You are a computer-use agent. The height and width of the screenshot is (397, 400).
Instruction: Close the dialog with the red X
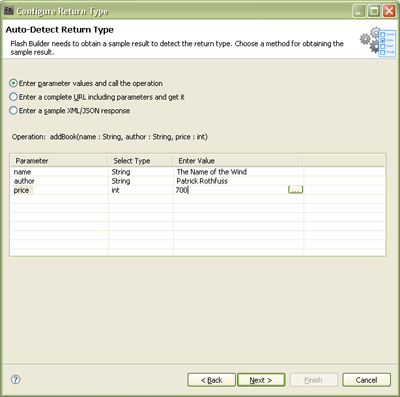389,11
